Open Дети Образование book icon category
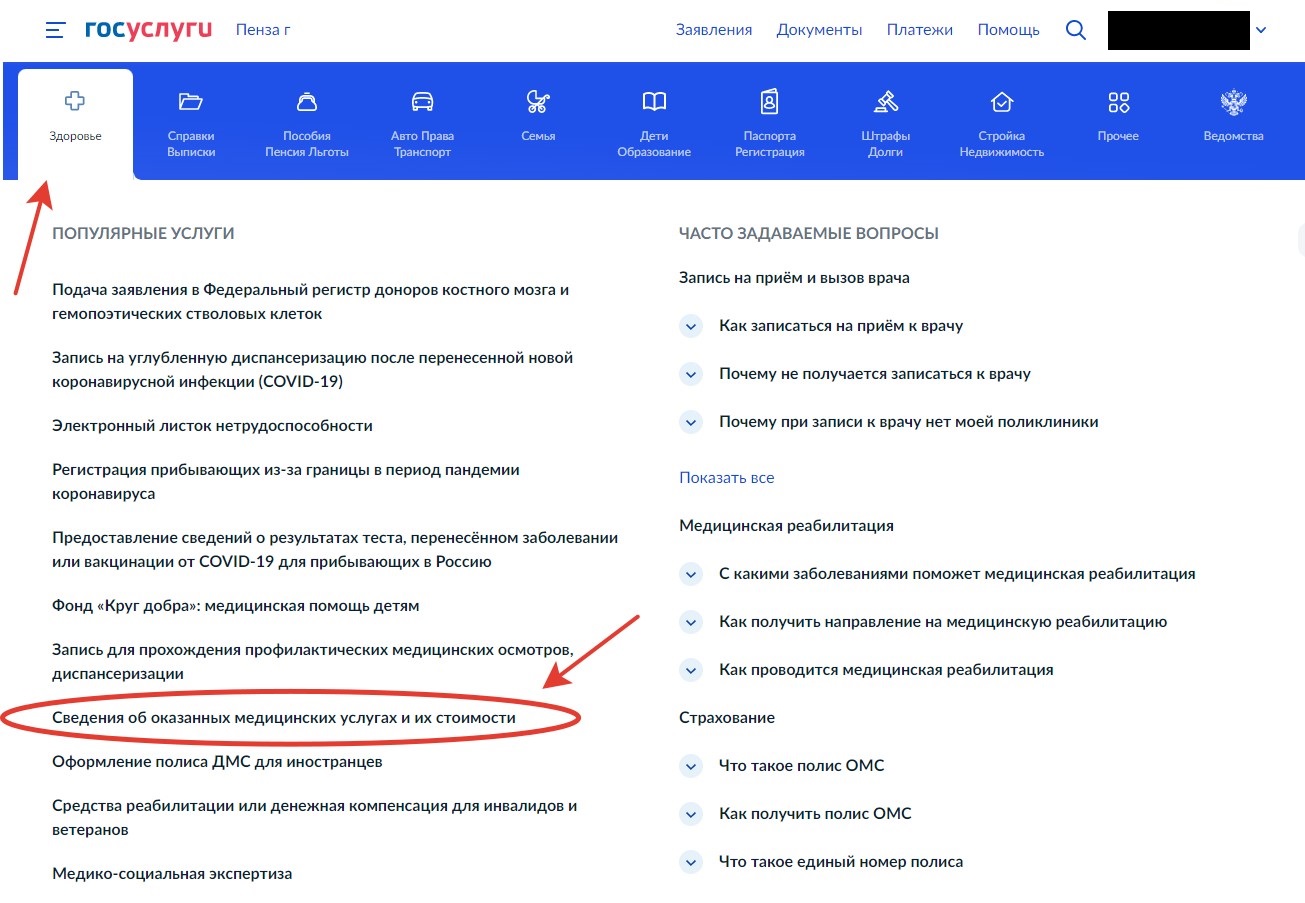 point(654,102)
